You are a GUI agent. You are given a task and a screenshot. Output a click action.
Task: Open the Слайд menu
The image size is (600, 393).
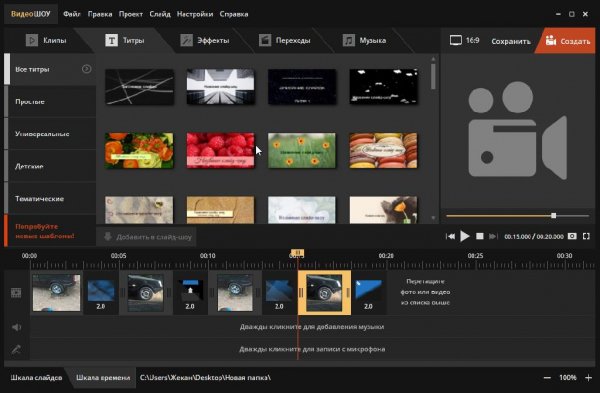pos(160,14)
